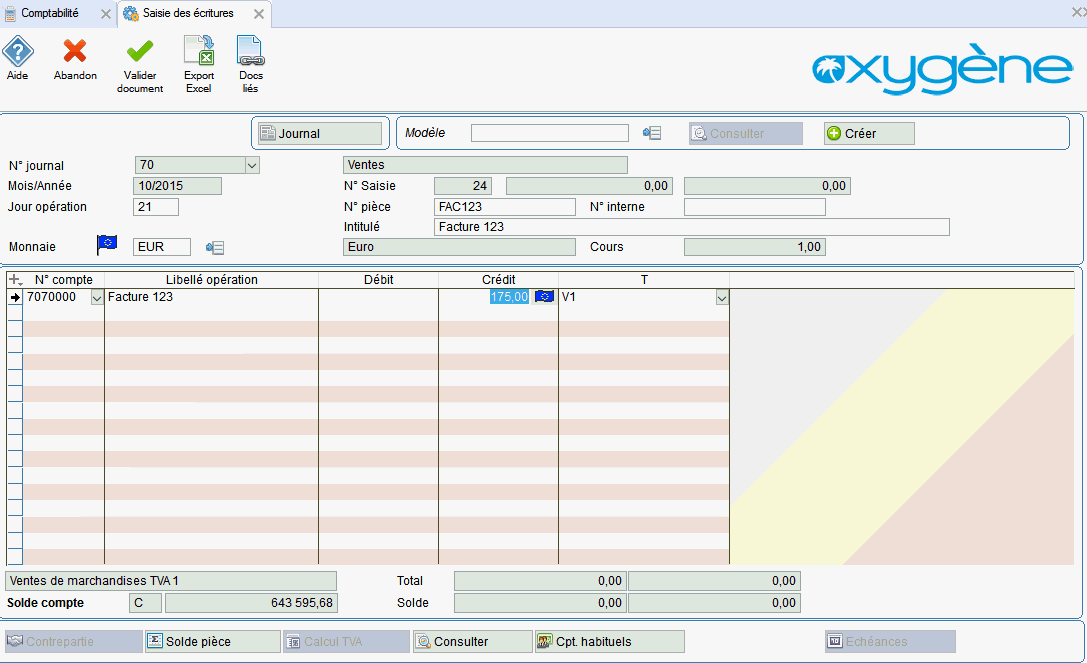The height and width of the screenshot is (663, 1087).
Task: Click the Solde pièce button
Action: (212, 642)
